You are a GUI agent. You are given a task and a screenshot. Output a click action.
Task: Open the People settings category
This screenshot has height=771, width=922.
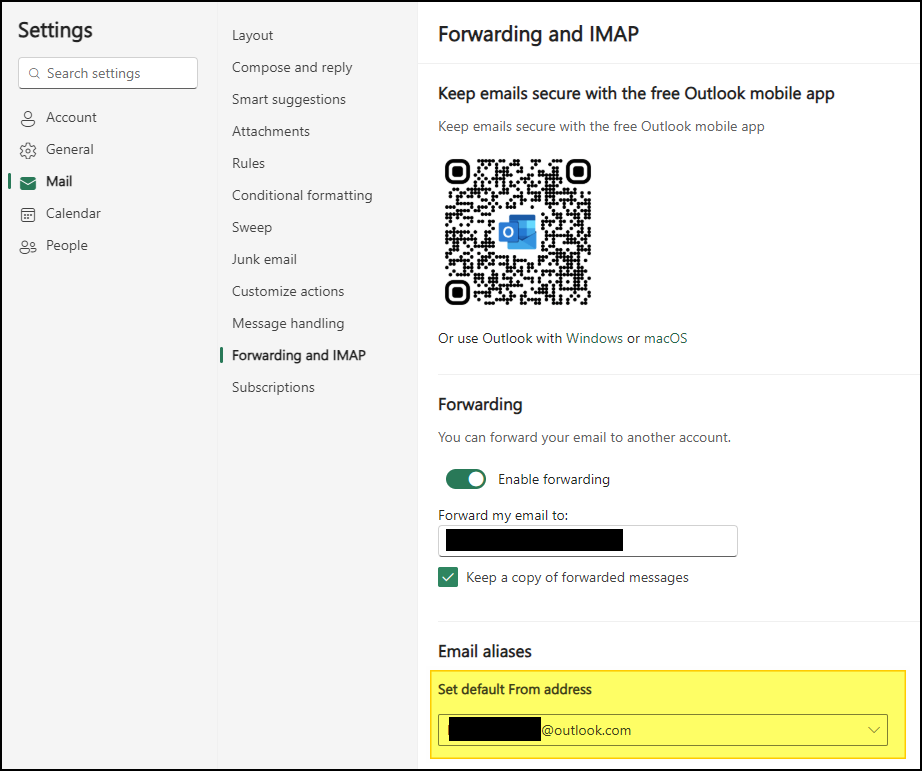click(66, 245)
